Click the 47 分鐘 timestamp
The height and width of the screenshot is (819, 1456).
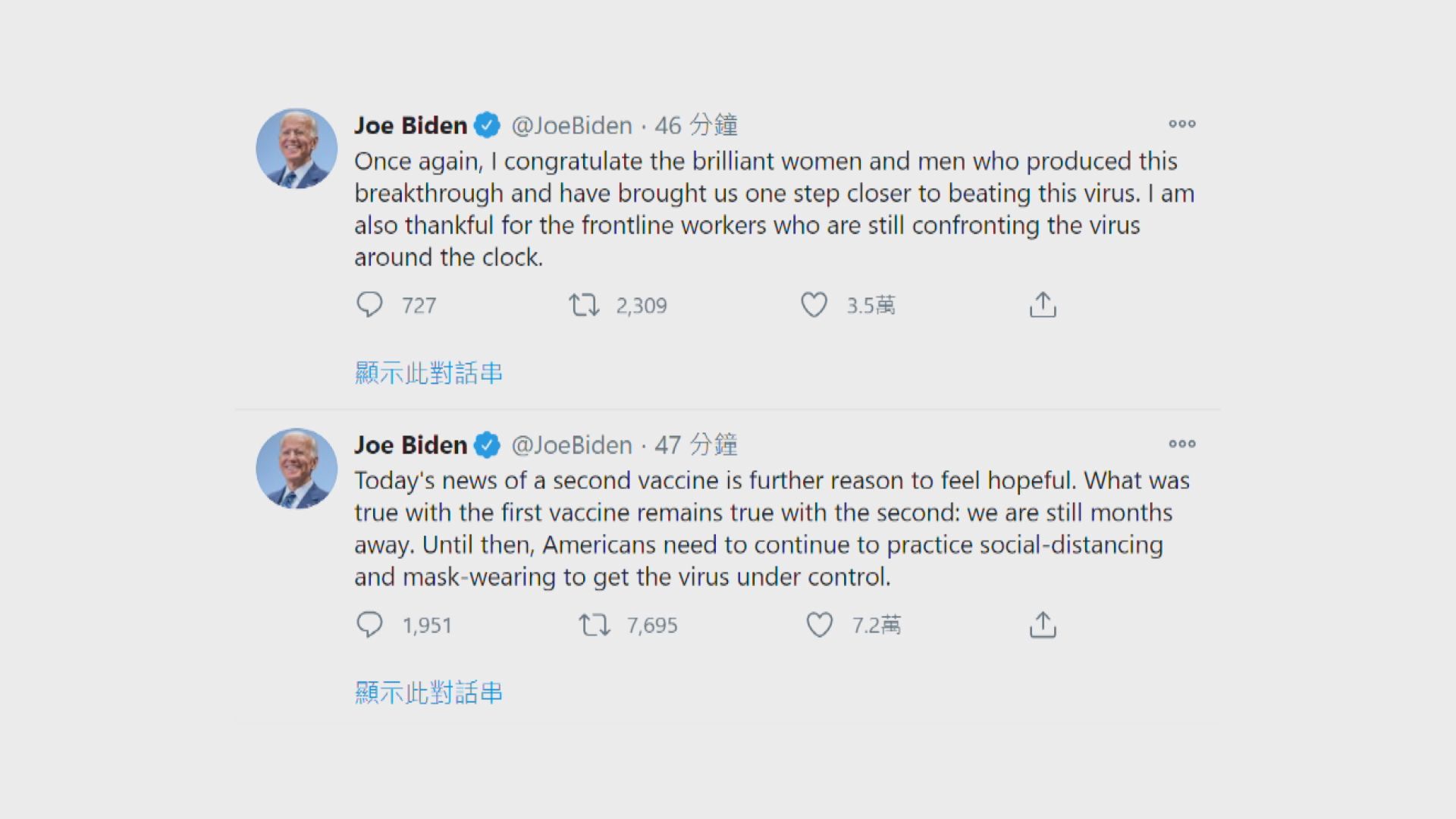695,445
